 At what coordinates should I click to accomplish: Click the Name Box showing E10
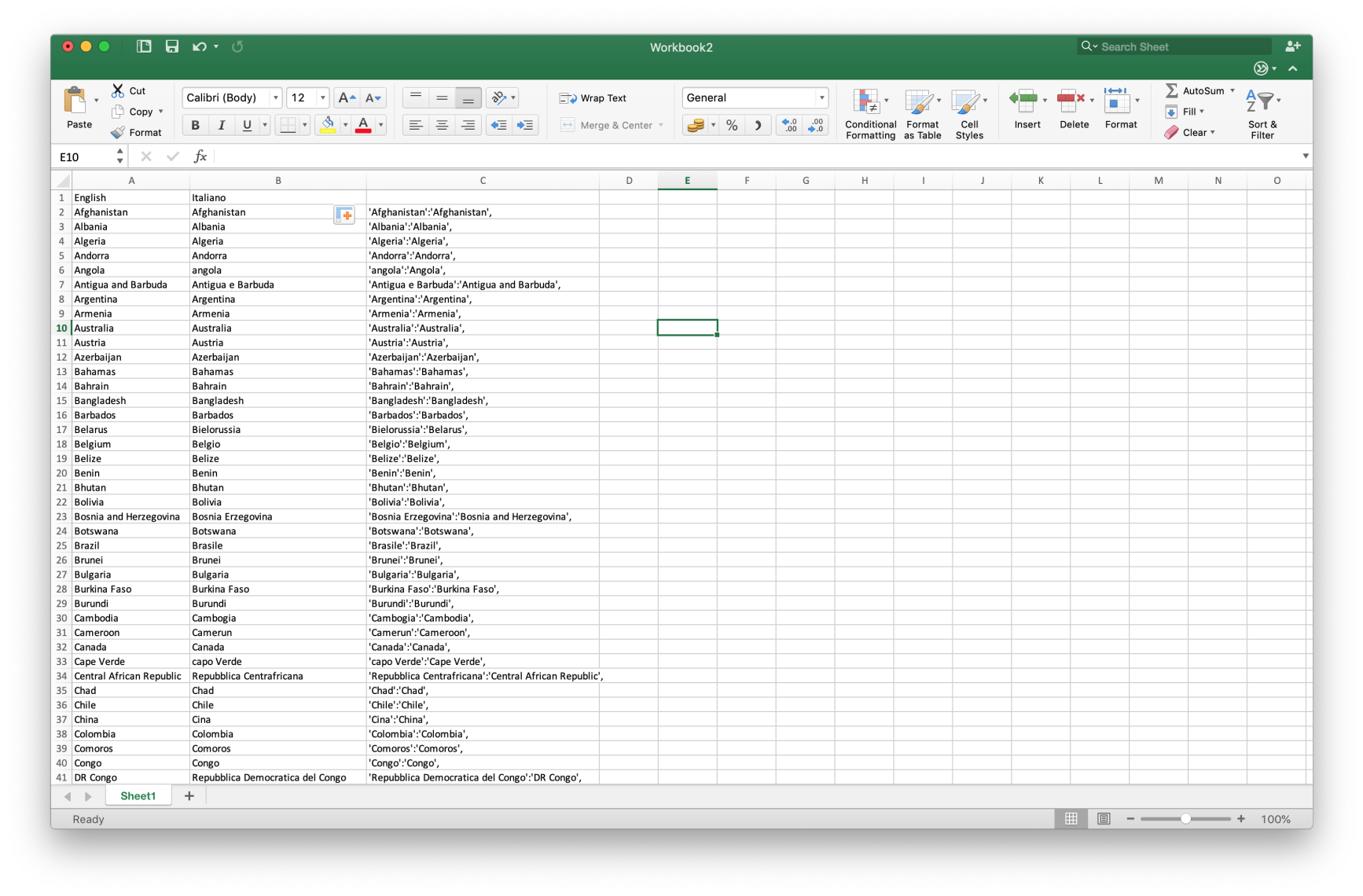pos(84,156)
